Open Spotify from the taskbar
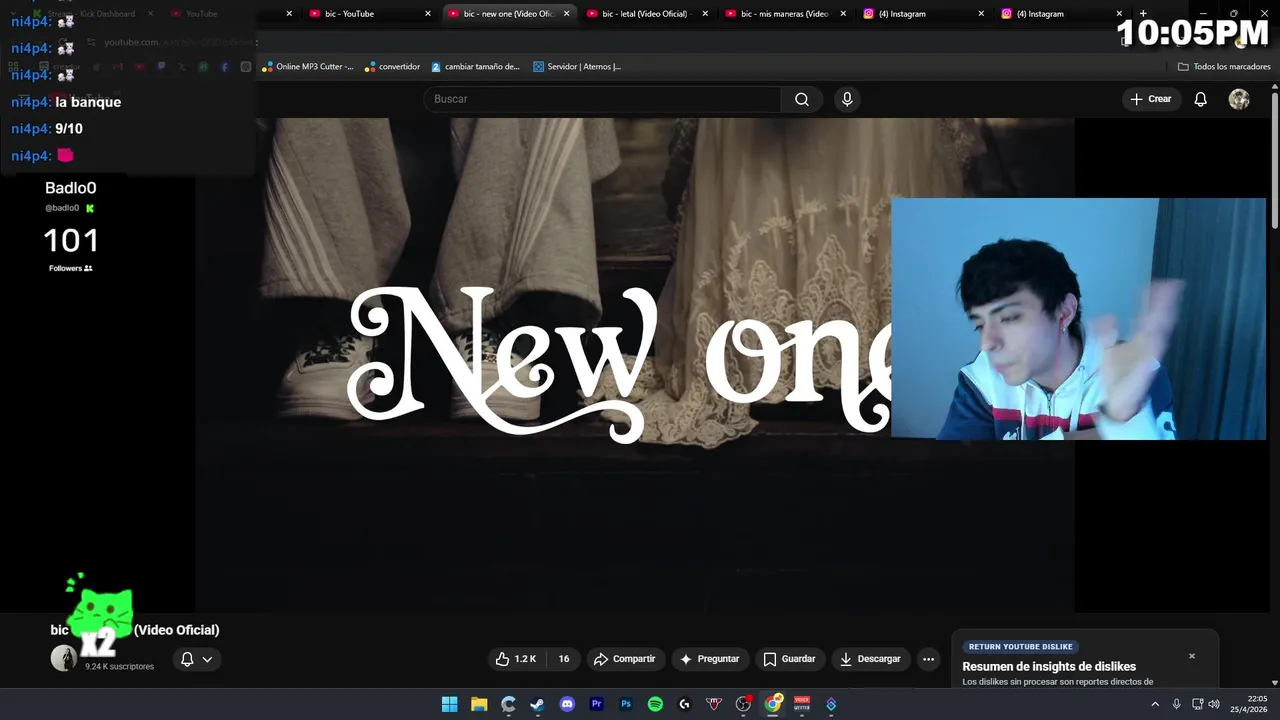This screenshot has height=720, width=1280. pyautogui.click(x=655, y=704)
